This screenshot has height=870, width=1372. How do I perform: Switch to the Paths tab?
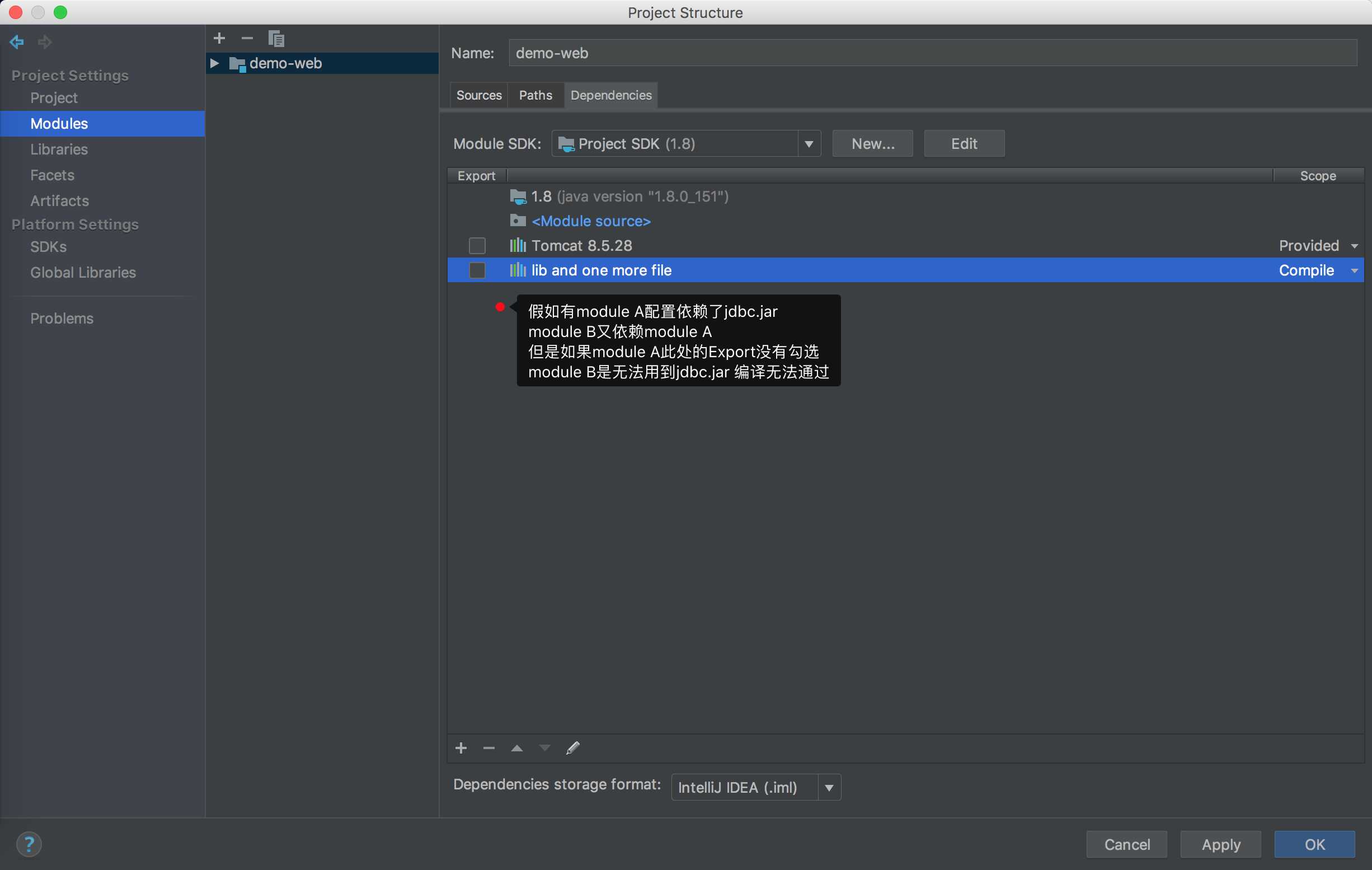(535, 95)
